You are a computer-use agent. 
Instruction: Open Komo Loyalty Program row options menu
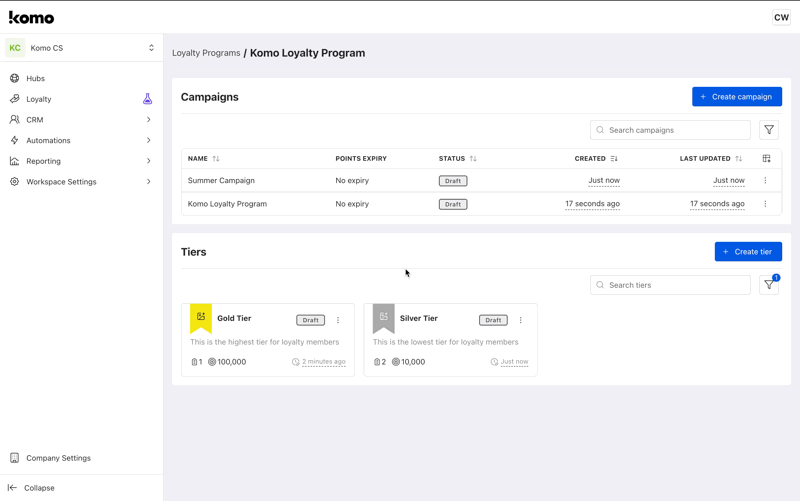coord(765,204)
